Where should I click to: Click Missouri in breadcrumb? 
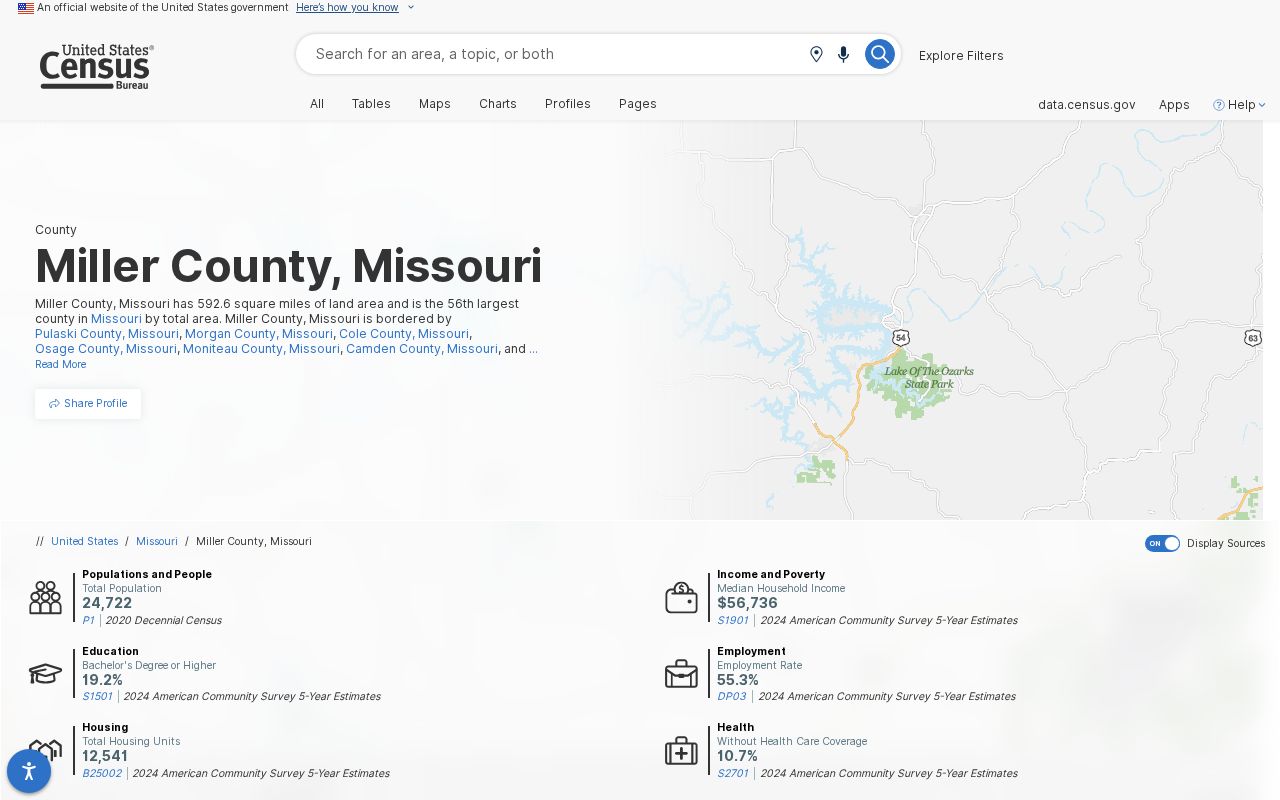(157, 541)
